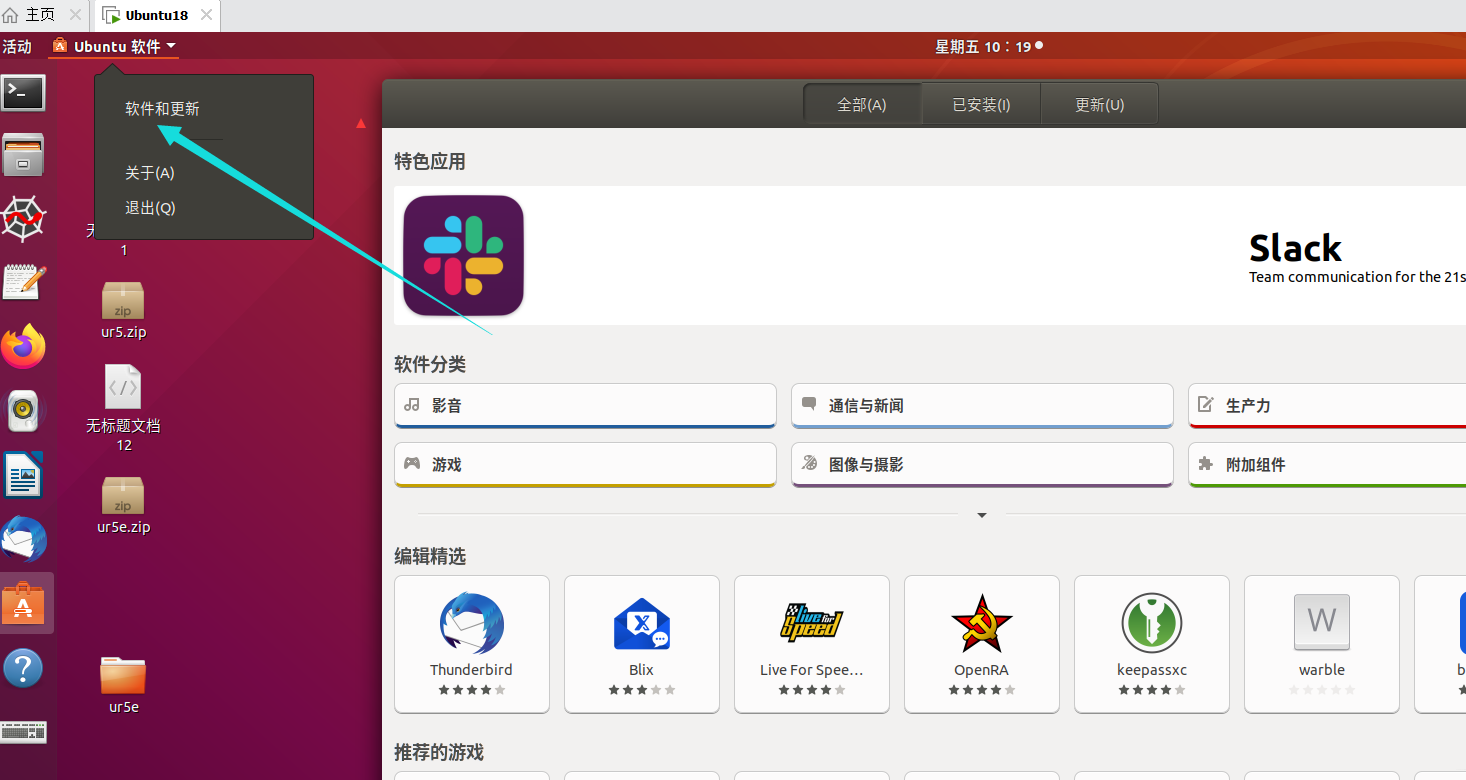Screen dimensions: 1466x780
Task: Open the Ubuntu 软件 application menu
Action: pos(114,46)
